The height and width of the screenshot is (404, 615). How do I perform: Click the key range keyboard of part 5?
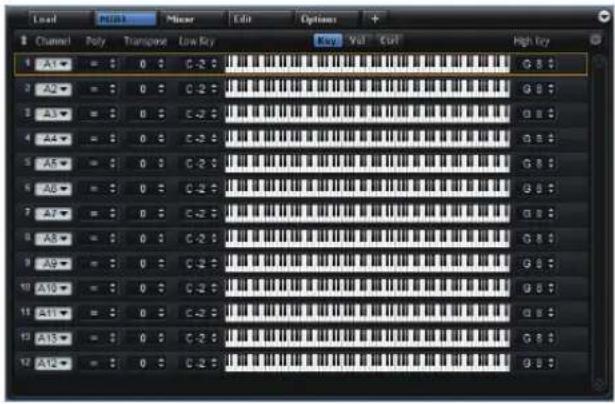368,164
